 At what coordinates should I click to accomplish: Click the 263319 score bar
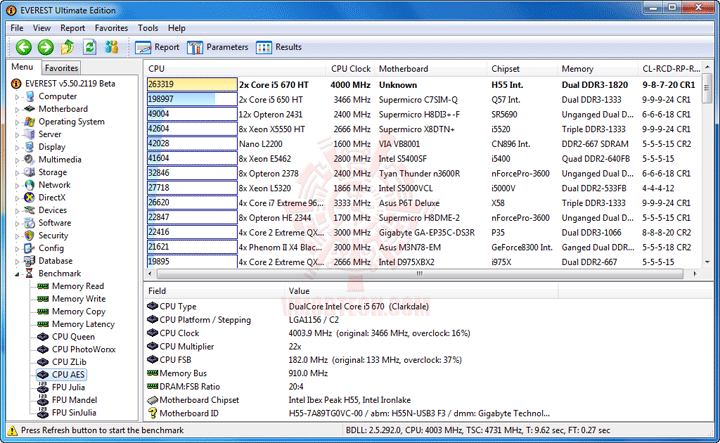(192, 84)
